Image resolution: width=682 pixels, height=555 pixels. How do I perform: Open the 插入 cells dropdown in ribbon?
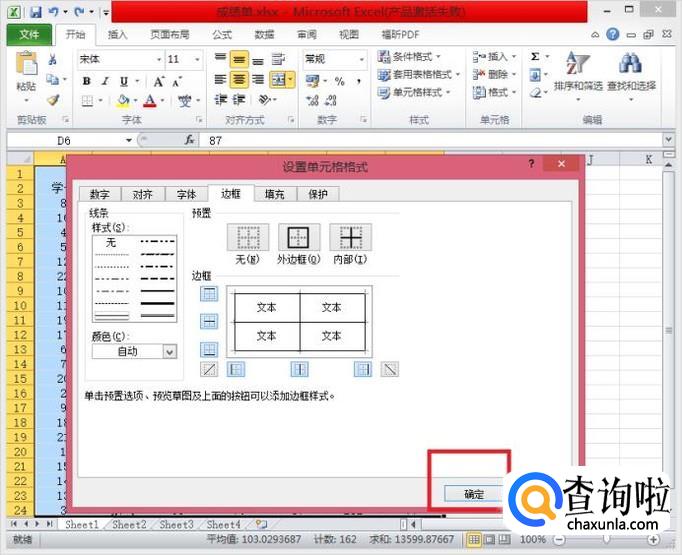[x=495, y=56]
